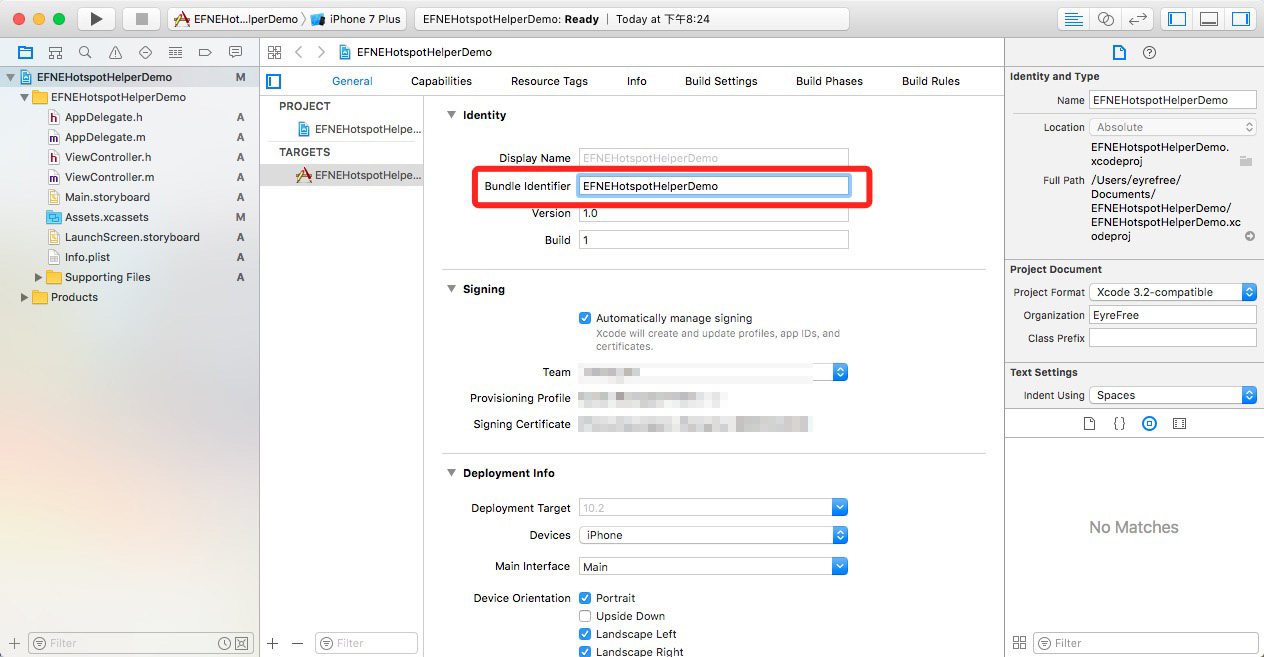Image resolution: width=1264 pixels, height=657 pixels.
Task: Expand the Products folder
Action: tap(25, 297)
